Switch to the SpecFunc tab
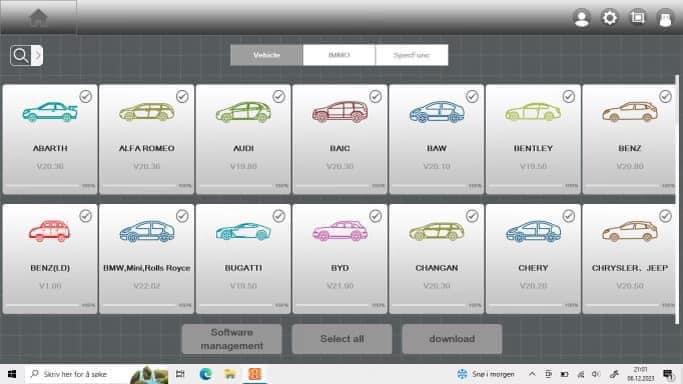This screenshot has height=384, width=683. click(x=412, y=55)
